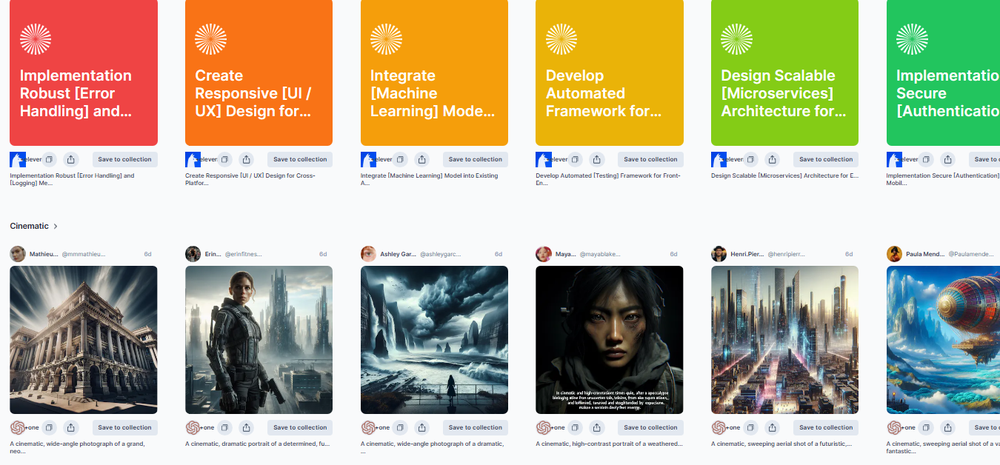Share Erin's determined portrait prompt

tap(247, 427)
